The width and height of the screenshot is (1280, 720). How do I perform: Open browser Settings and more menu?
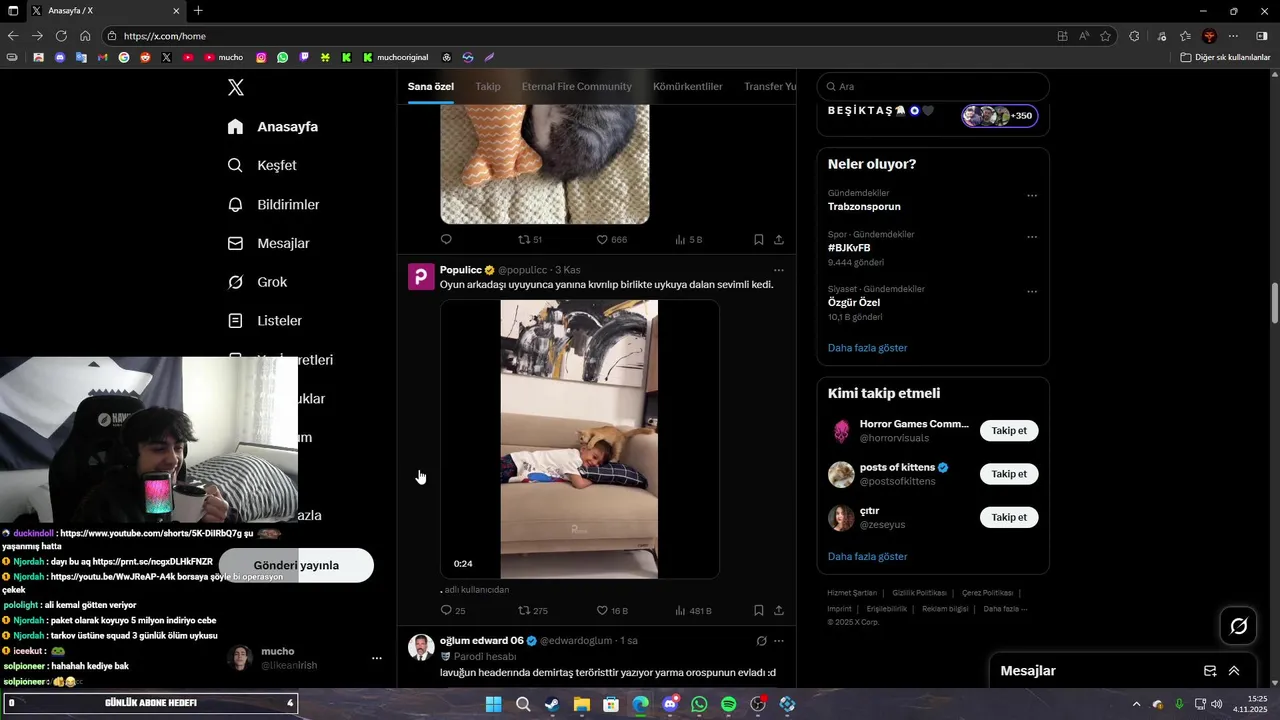click(x=1233, y=36)
